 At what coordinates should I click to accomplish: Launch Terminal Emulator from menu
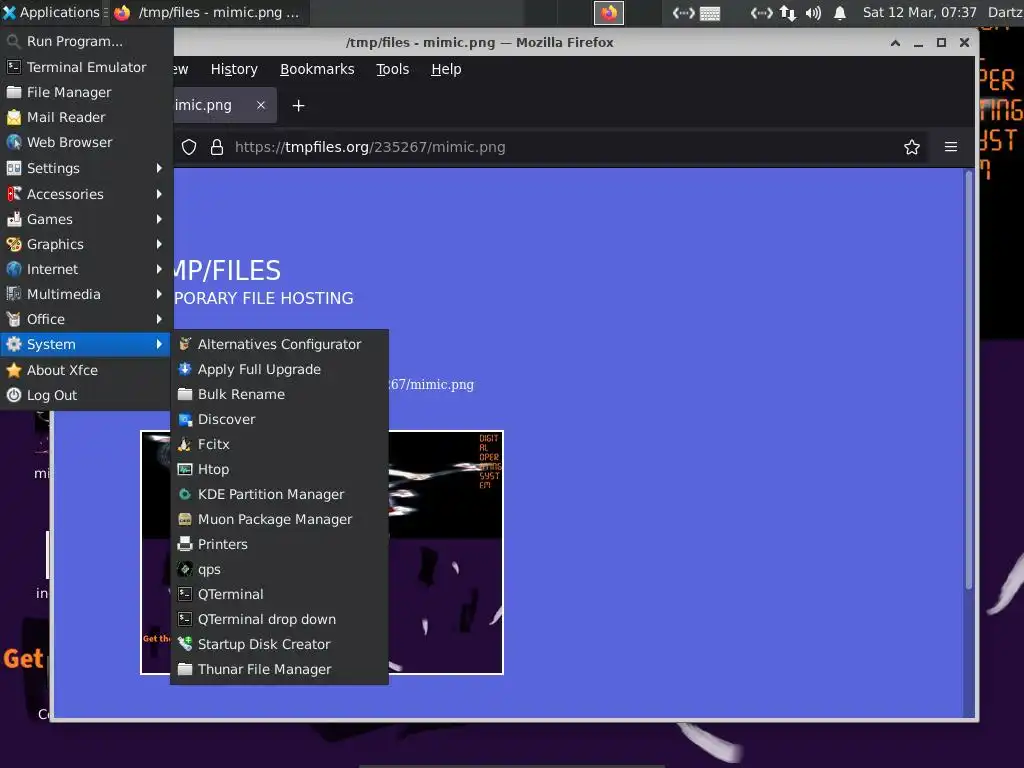tap(86, 67)
